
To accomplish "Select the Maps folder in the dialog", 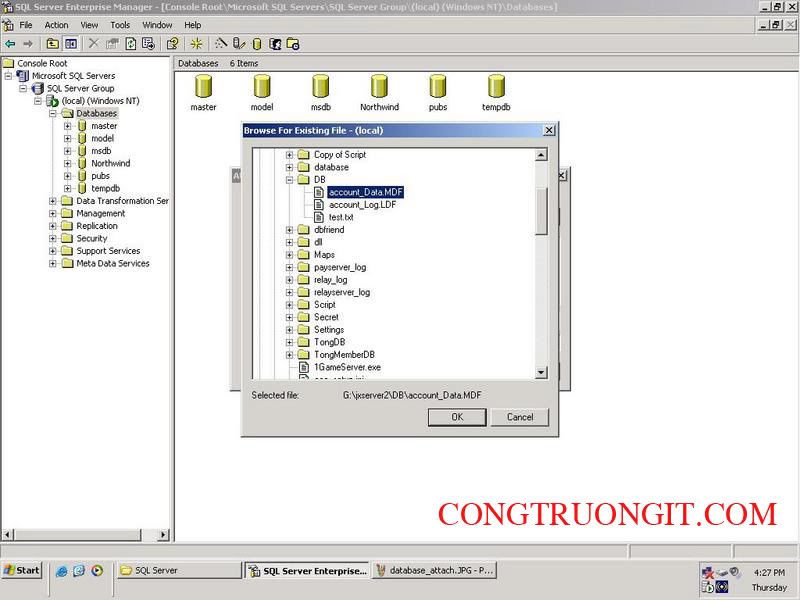I will pos(324,255).
